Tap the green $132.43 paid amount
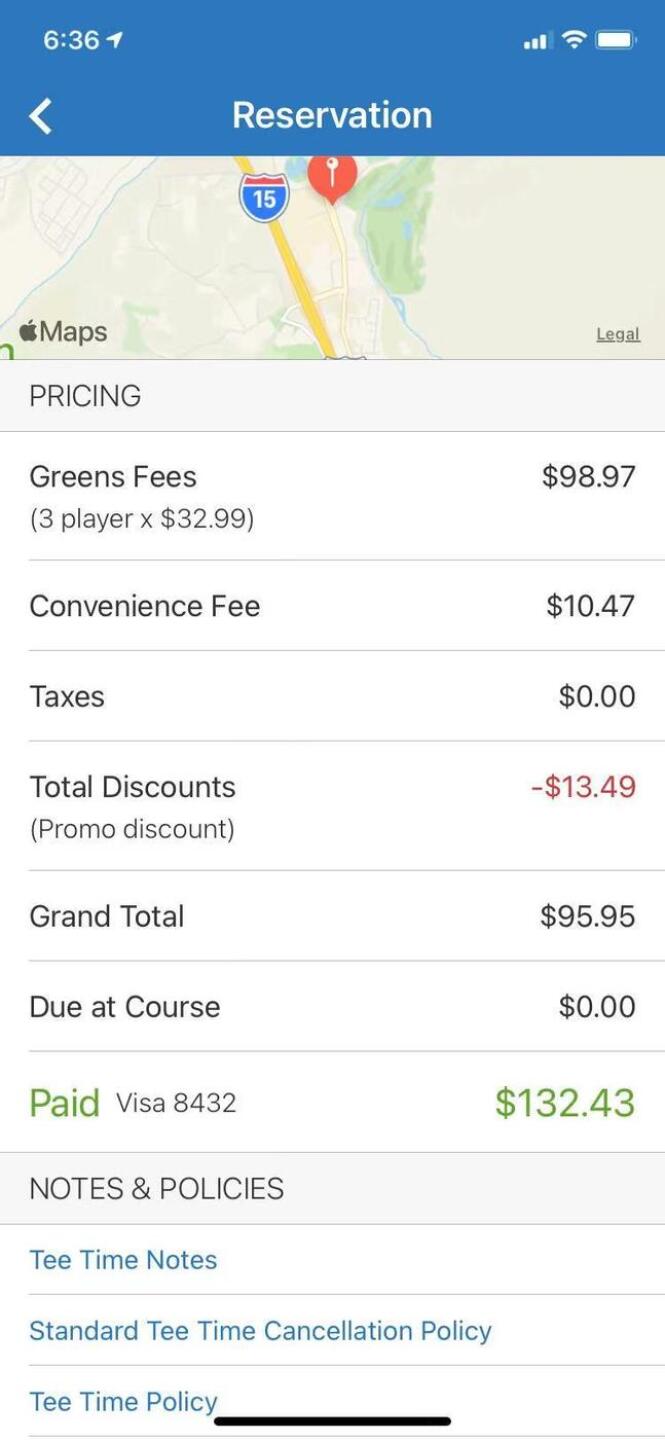 [565, 1102]
